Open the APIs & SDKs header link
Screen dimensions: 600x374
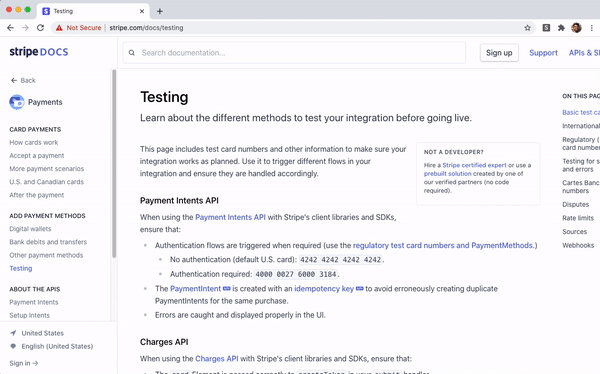[584, 53]
